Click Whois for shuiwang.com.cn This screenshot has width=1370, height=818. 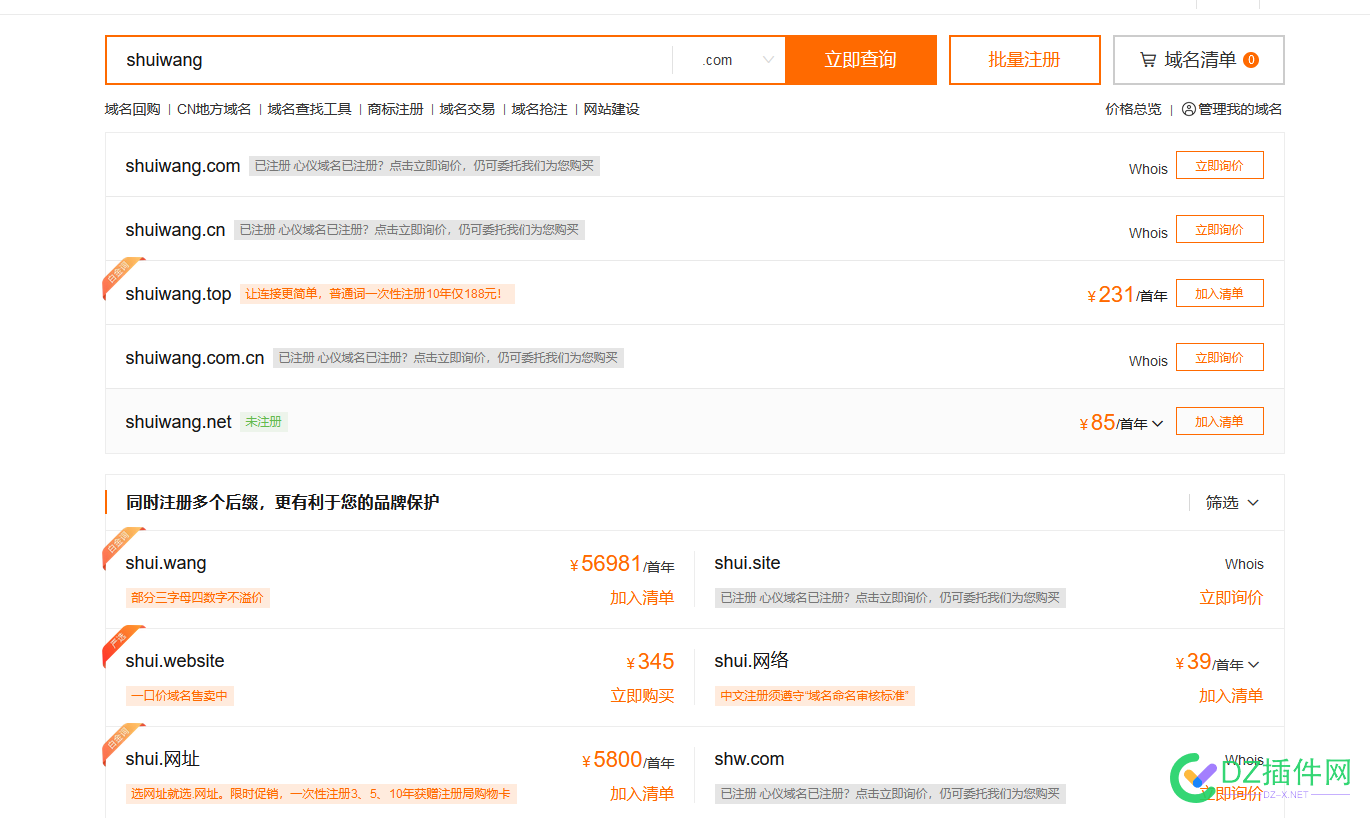click(1148, 361)
